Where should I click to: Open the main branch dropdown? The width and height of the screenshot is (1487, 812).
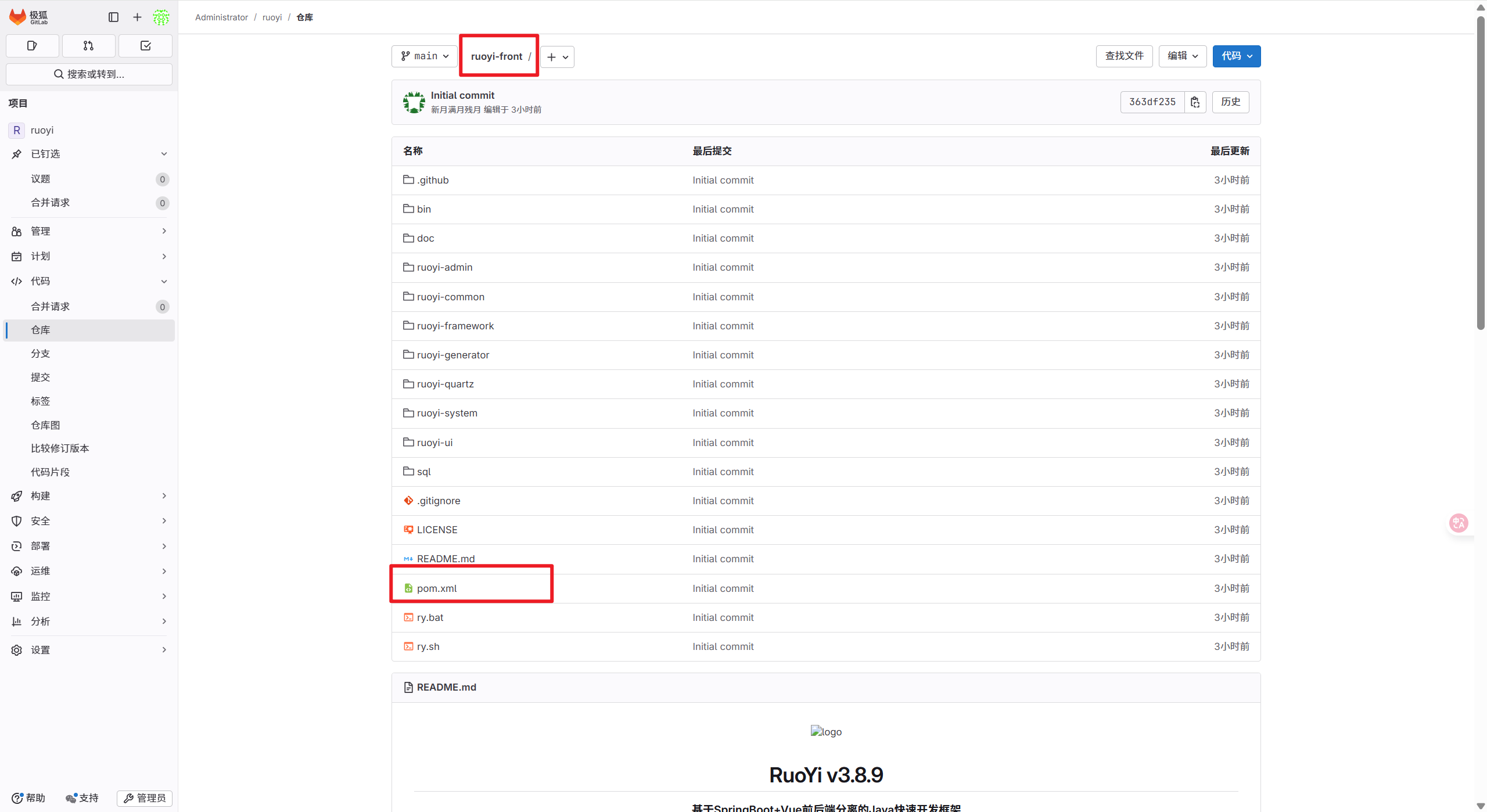pos(425,56)
